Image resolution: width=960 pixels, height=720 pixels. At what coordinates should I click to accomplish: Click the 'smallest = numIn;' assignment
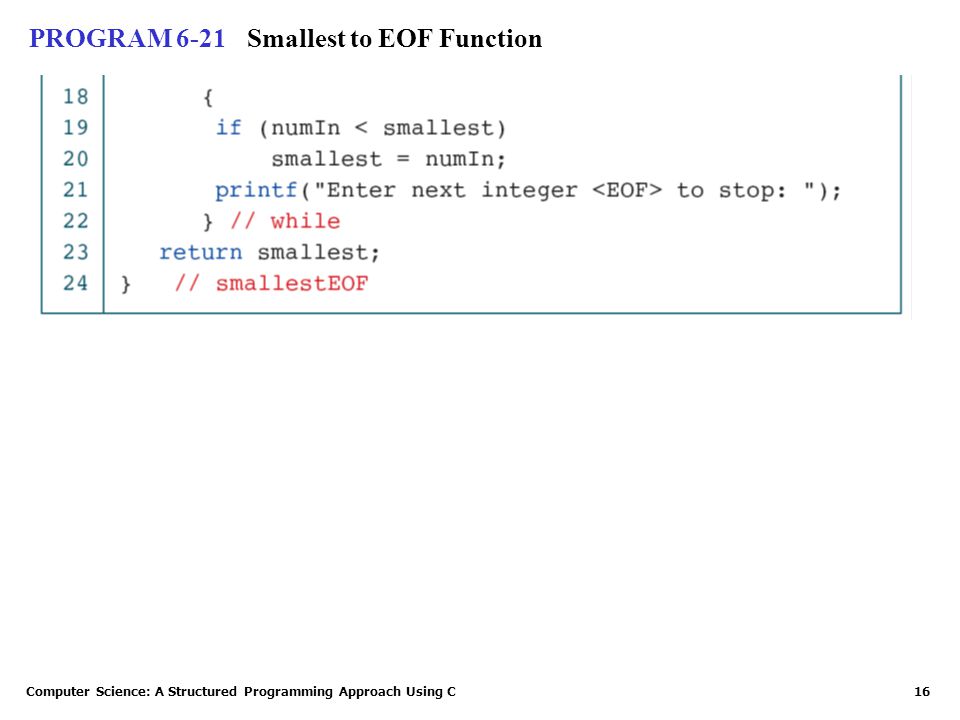389,159
